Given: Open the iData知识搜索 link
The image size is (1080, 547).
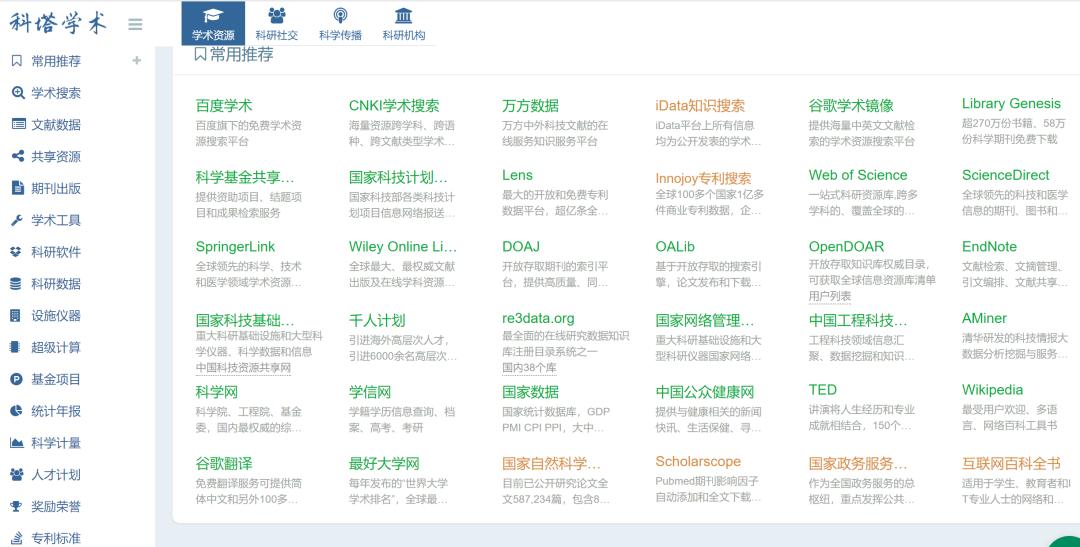Looking at the screenshot, I should 700,105.
